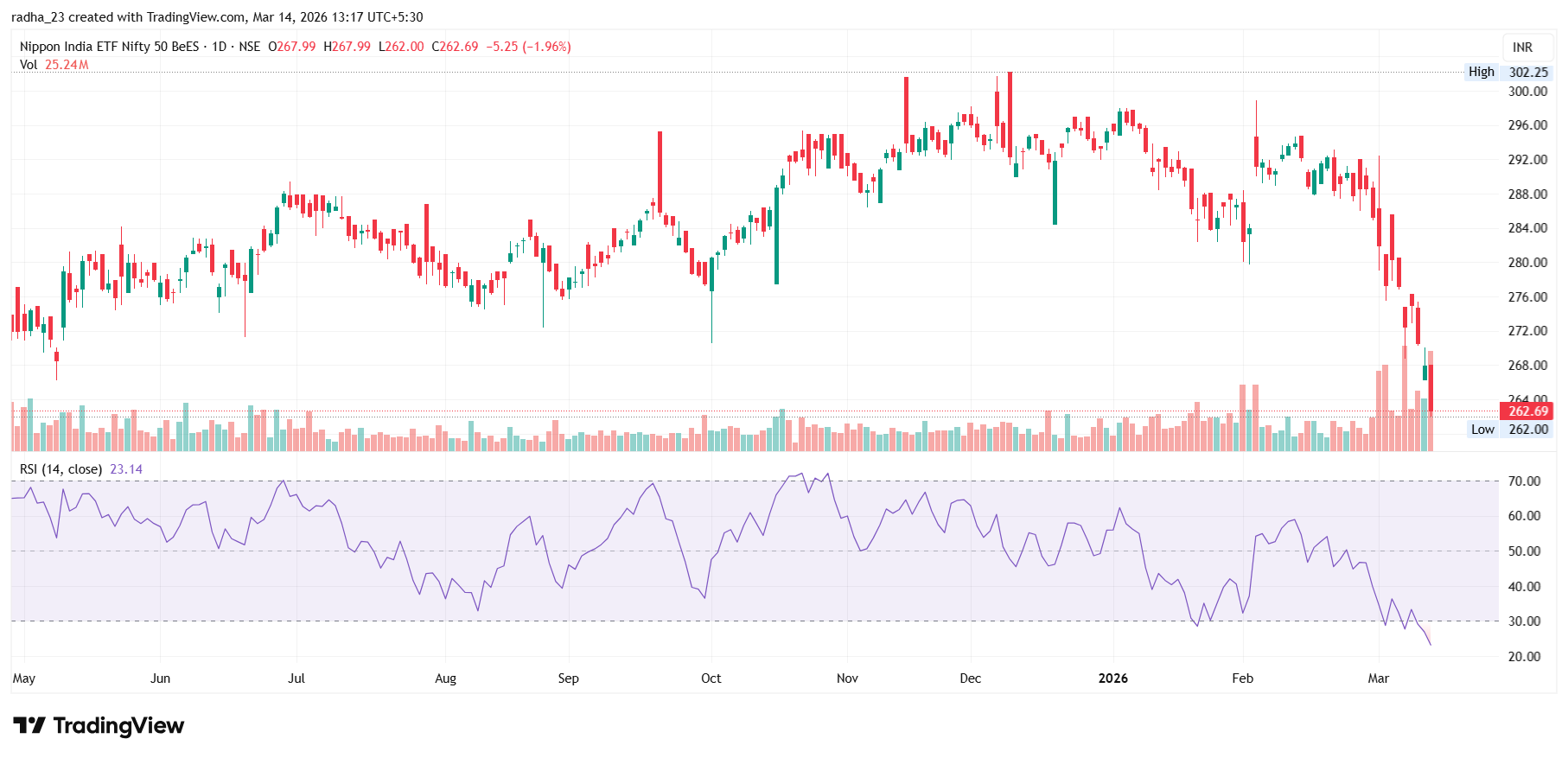Viewport: 1568px width, 758px height.
Task: Click the 276.00 price axis label
Action: click(1527, 297)
